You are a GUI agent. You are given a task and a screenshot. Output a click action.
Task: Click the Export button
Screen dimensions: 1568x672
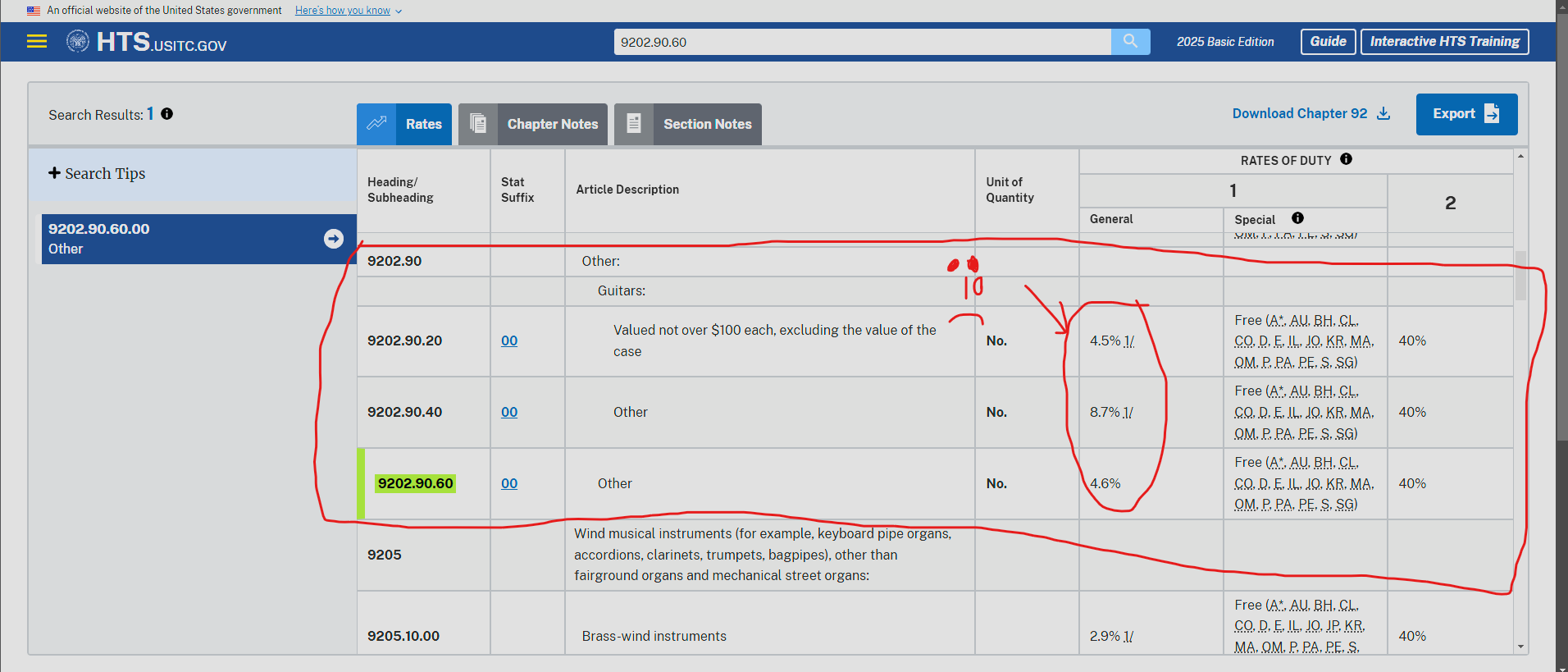click(1465, 114)
